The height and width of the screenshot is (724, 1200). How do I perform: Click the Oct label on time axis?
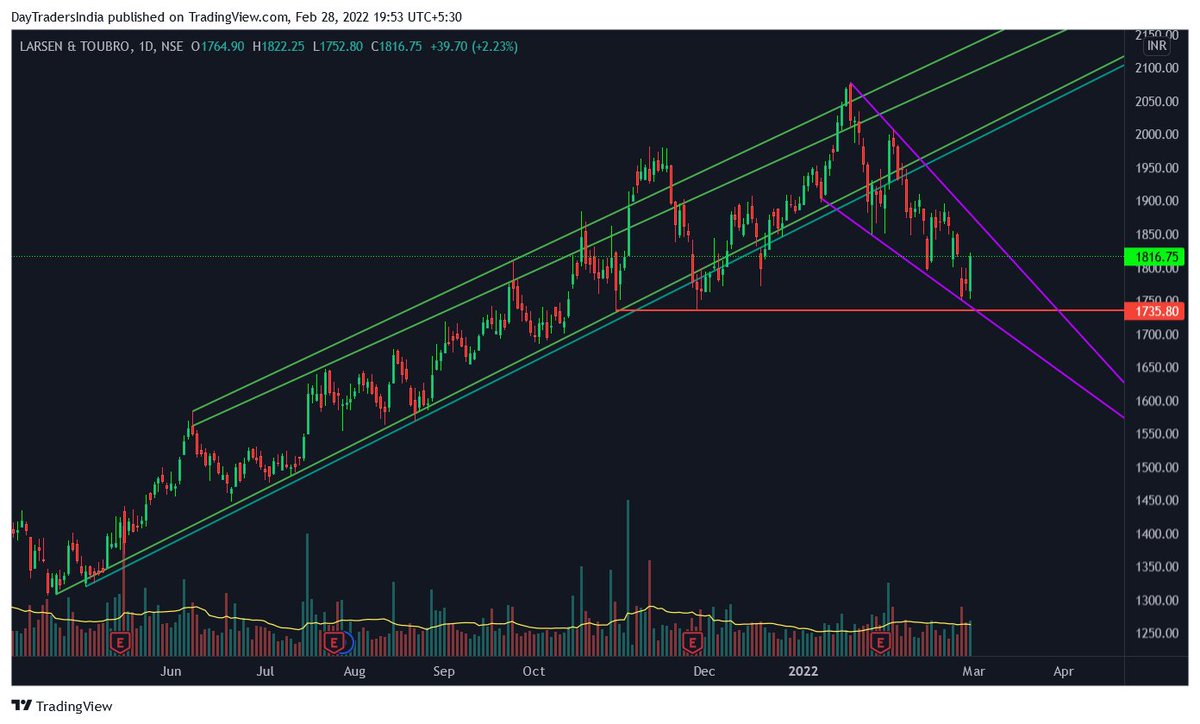coord(534,672)
